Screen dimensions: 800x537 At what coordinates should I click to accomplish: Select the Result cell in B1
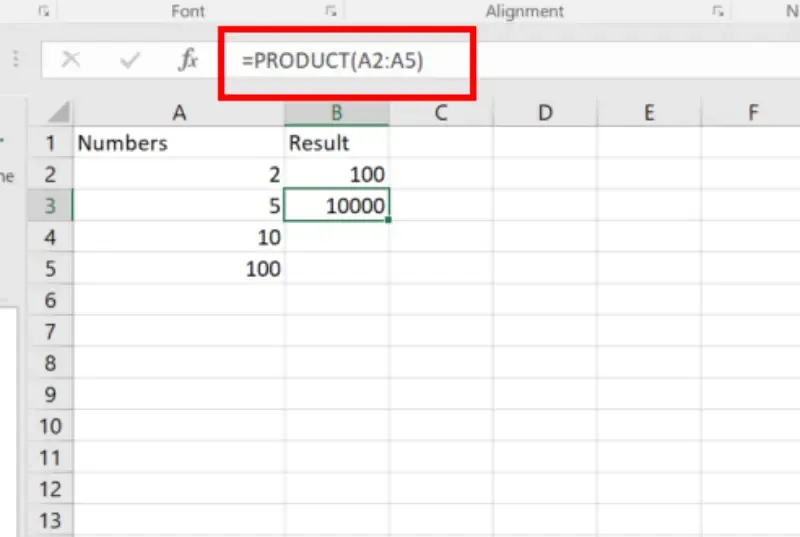[337, 143]
